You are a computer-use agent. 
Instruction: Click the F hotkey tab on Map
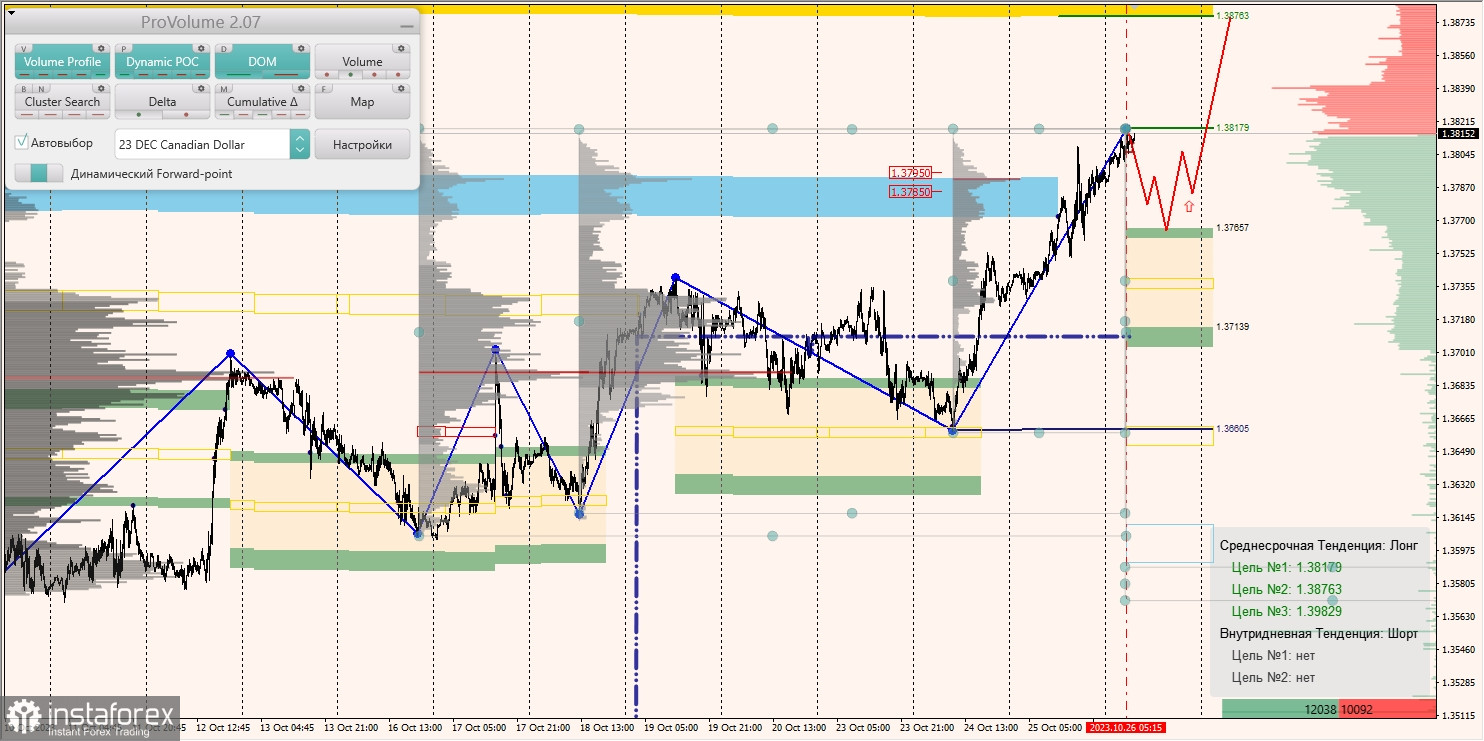coord(324,89)
